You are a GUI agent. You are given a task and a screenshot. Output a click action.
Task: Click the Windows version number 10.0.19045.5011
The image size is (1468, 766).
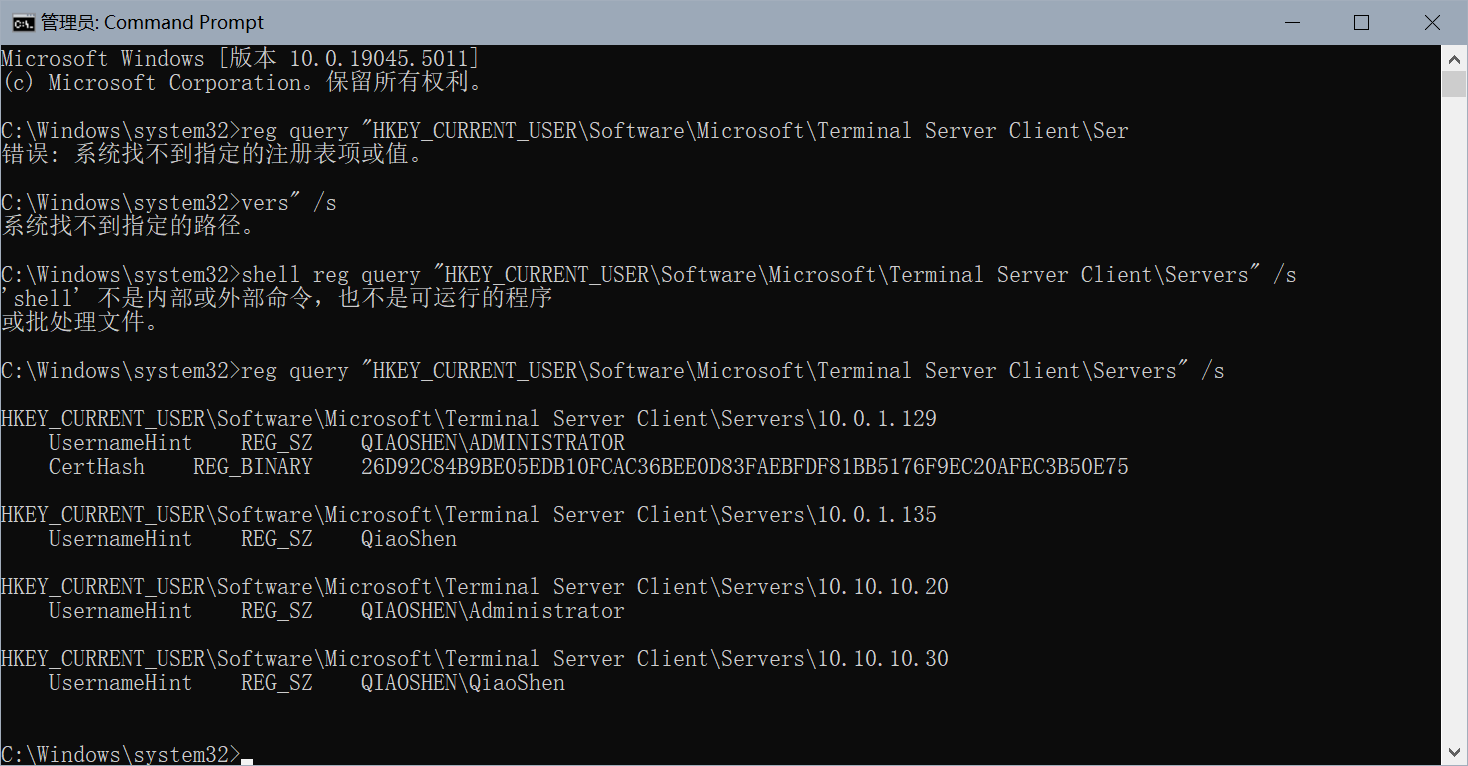(378, 58)
